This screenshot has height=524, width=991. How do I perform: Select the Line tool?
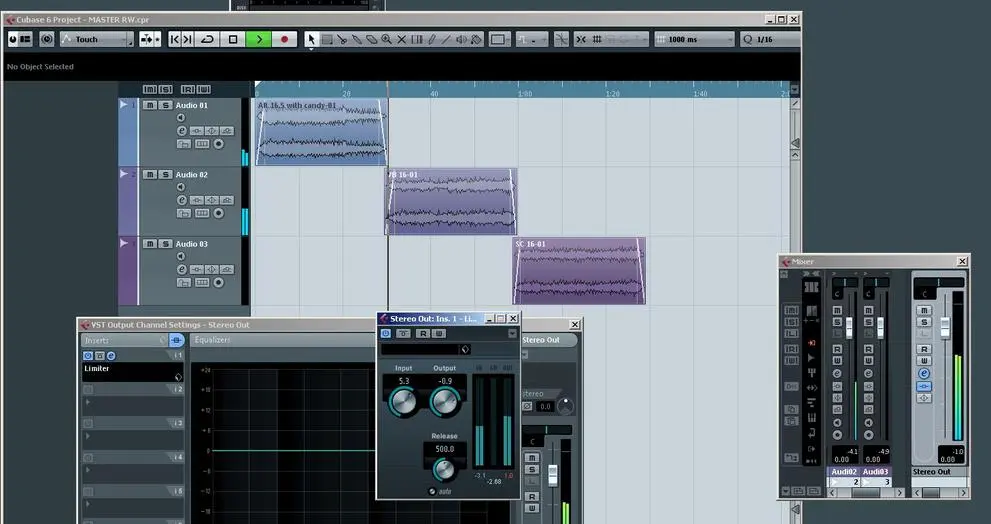(x=446, y=39)
